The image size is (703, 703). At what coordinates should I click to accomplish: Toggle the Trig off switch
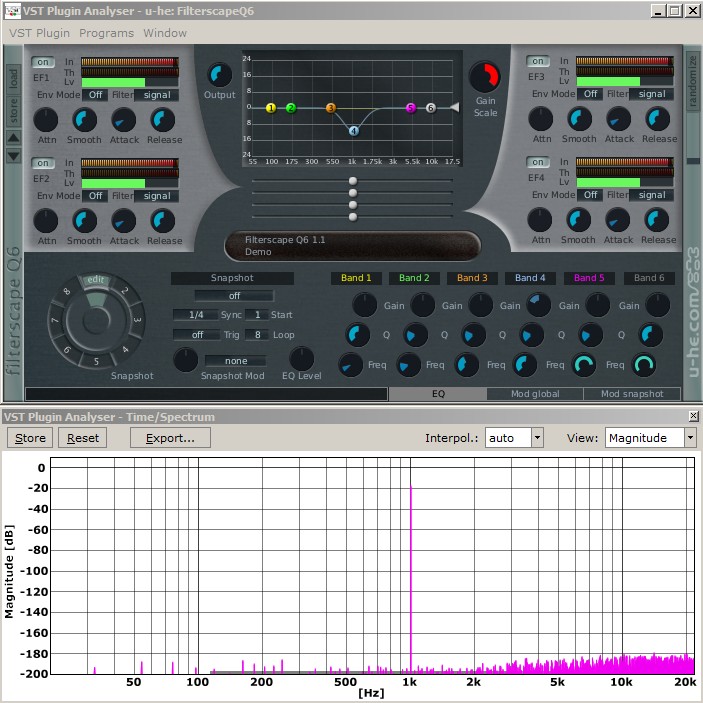(x=197, y=335)
